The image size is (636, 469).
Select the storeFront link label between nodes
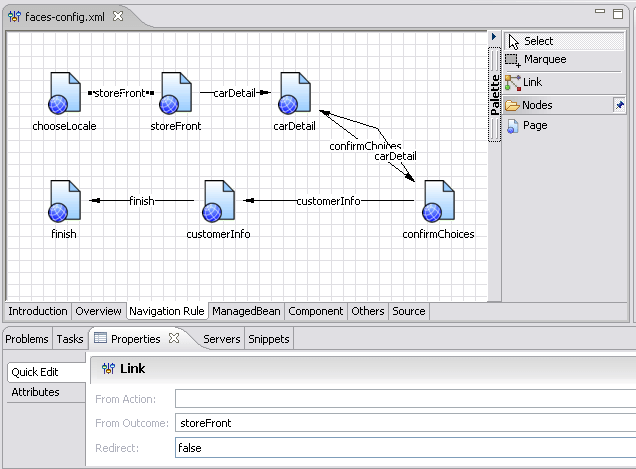pyautogui.click(x=120, y=93)
